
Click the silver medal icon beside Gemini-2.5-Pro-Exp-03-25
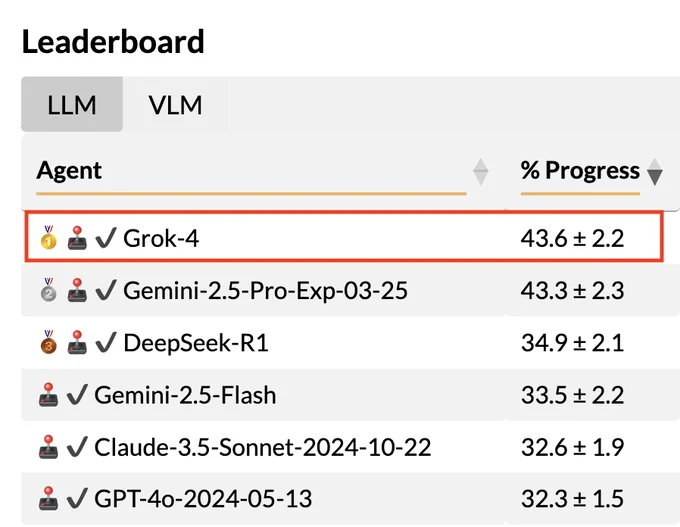[x=49, y=290]
